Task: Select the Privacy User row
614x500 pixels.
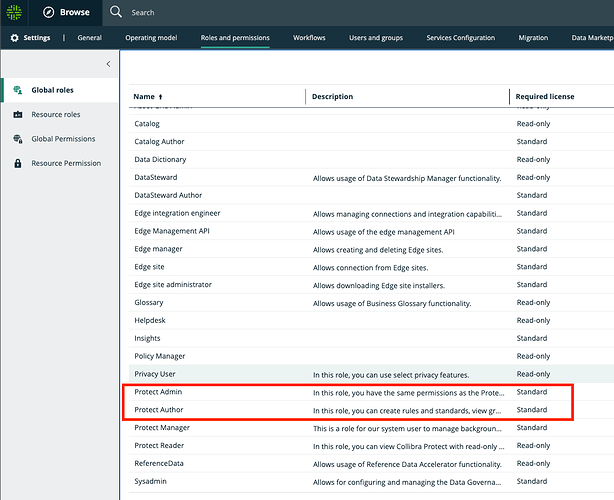Action: coord(371,374)
